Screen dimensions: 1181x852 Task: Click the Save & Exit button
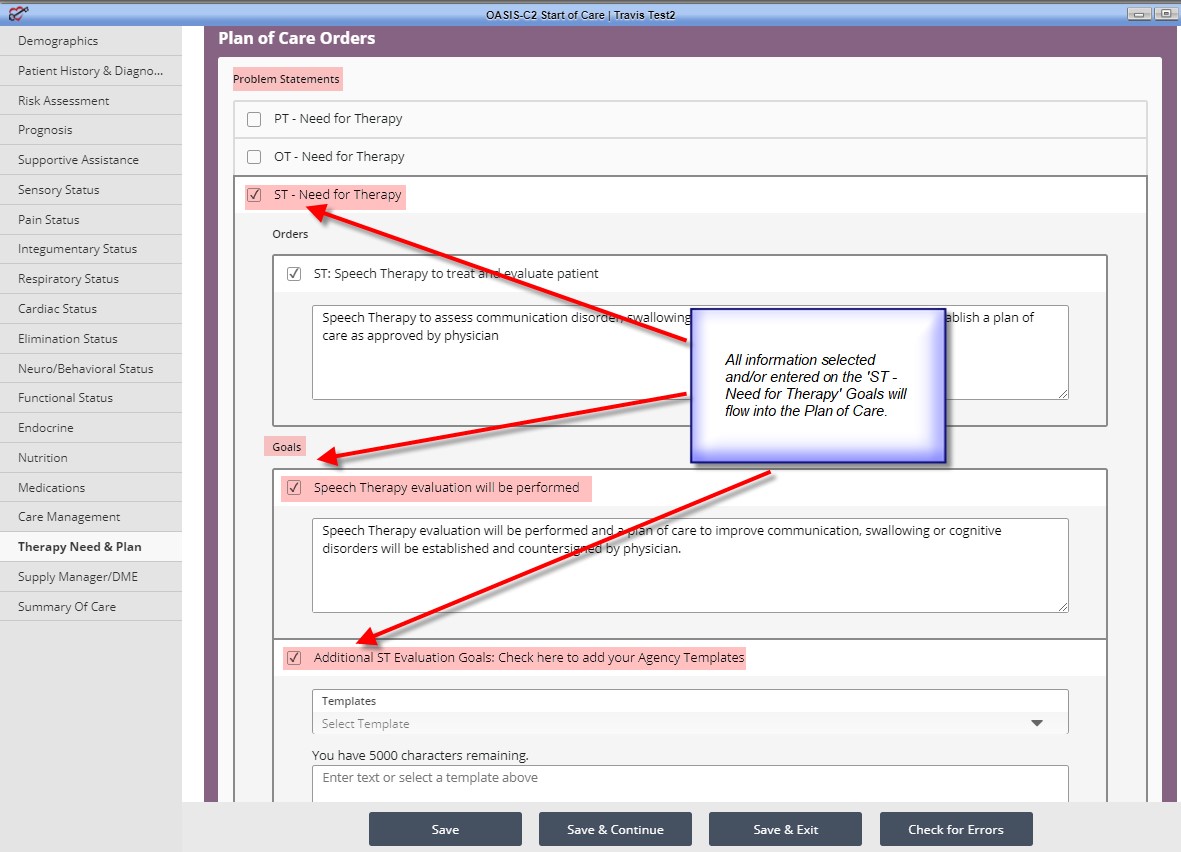click(786, 829)
